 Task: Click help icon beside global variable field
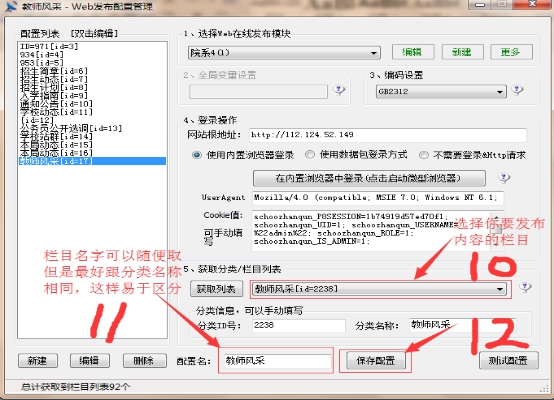coord(339,90)
